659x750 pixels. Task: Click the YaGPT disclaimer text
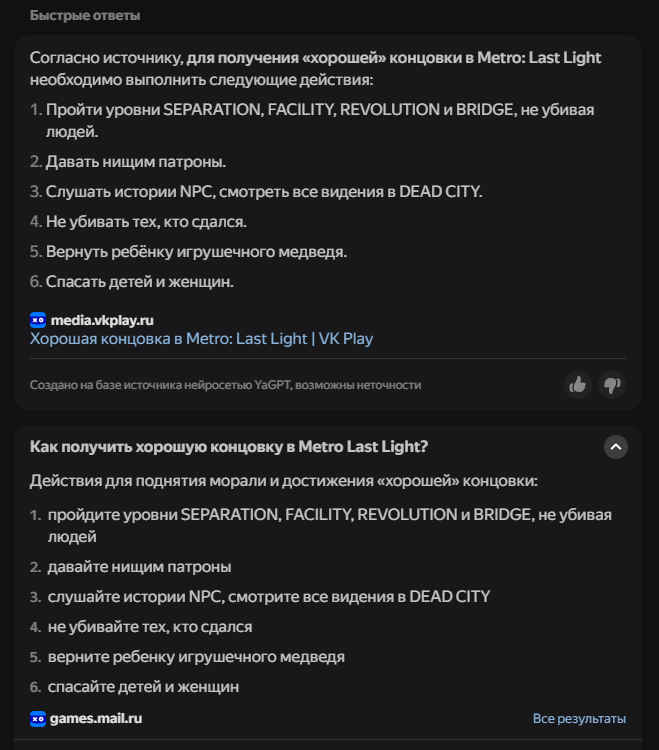pyautogui.click(x=226, y=385)
